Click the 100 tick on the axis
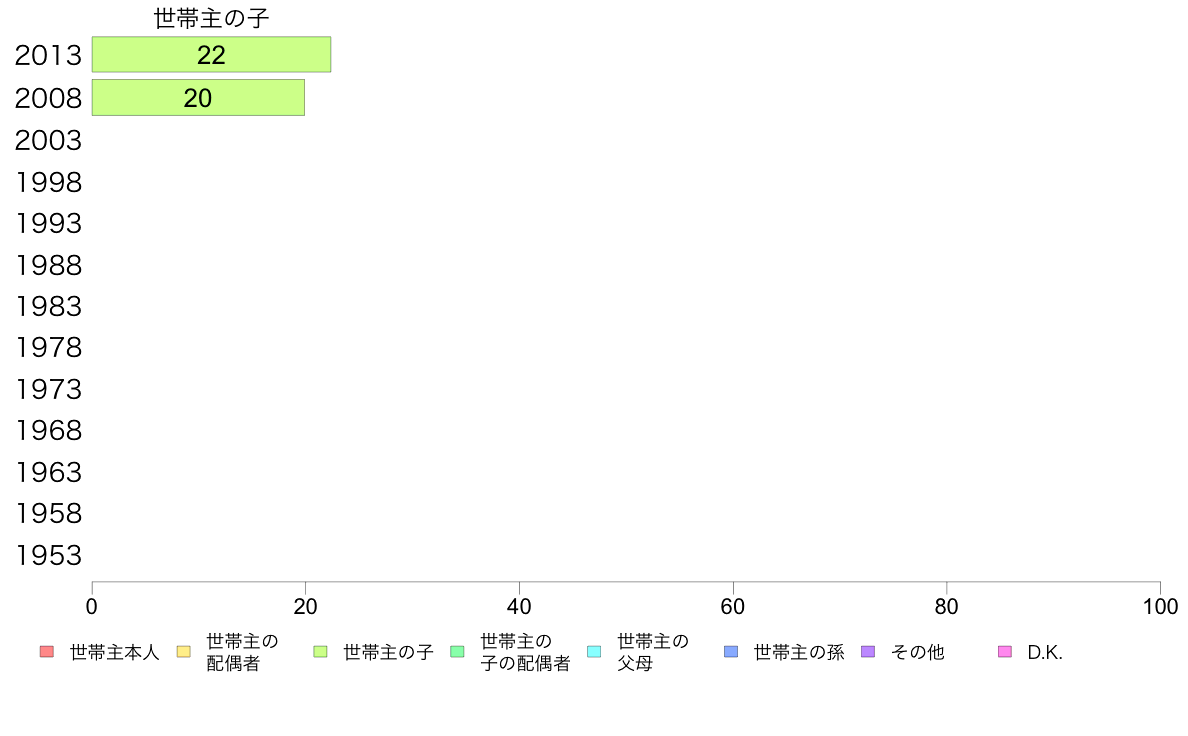The height and width of the screenshot is (736, 1188). (x=1160, y=606)
